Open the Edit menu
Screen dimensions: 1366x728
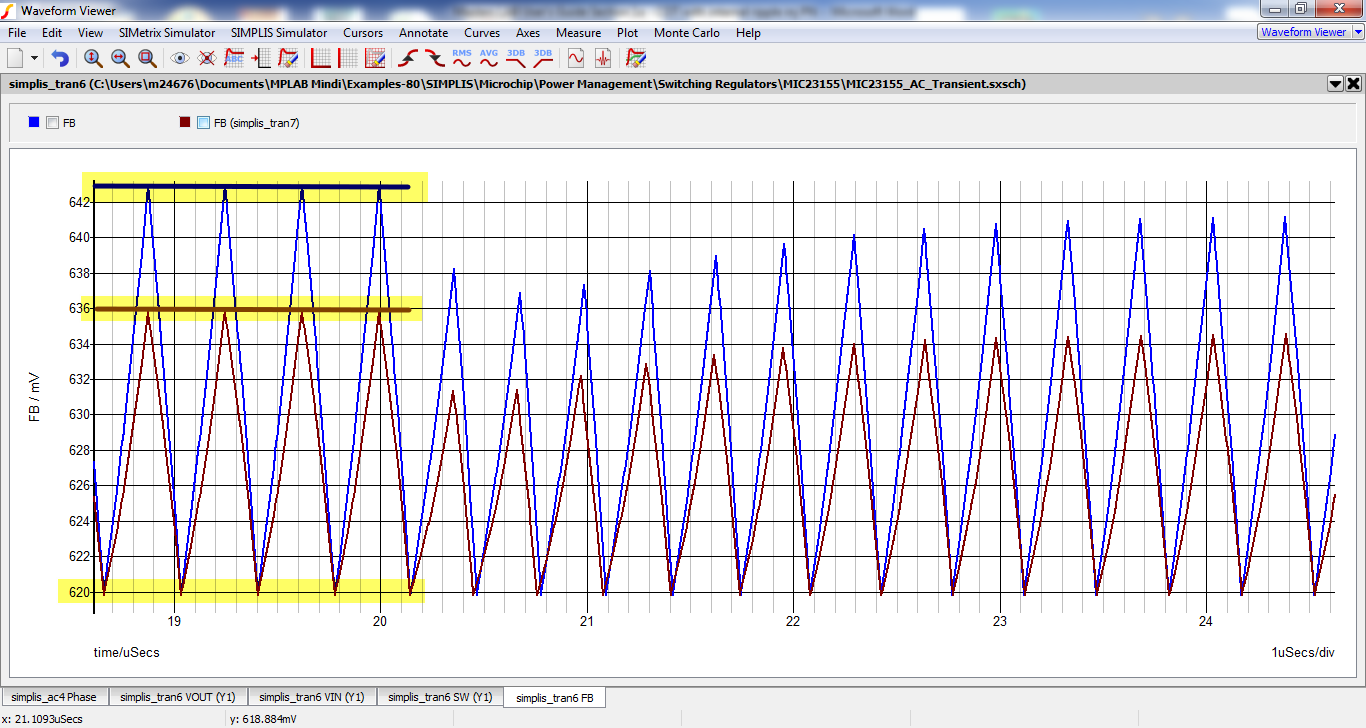(52, 32)
